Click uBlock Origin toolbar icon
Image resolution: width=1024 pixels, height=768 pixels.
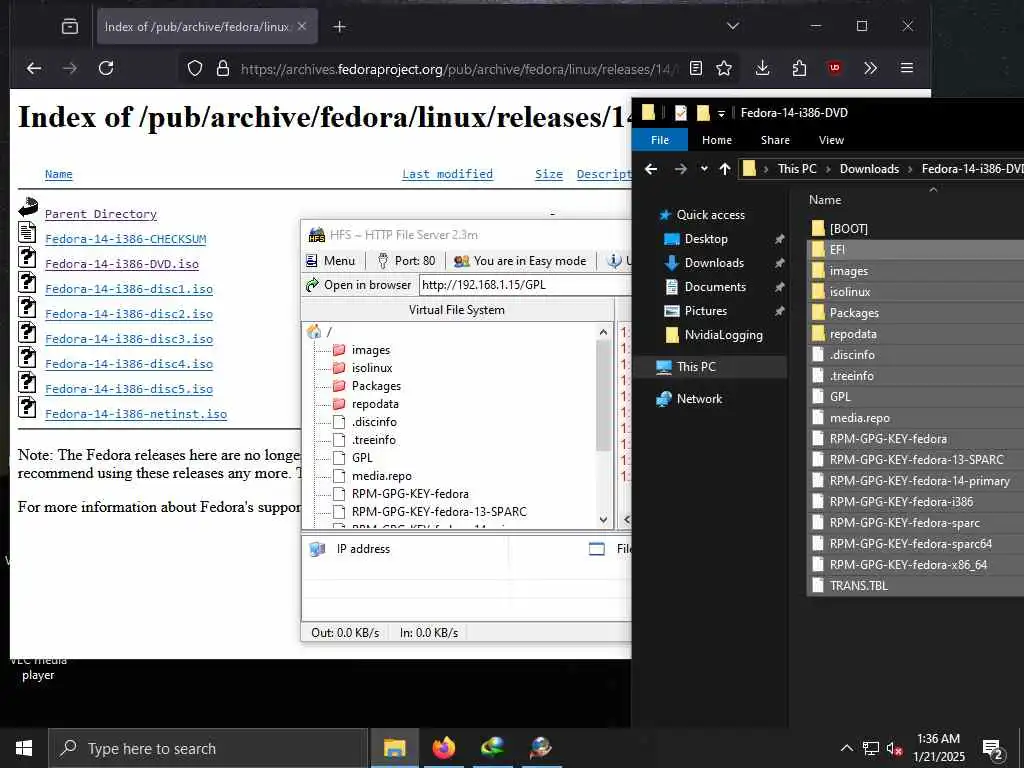[835, 68]
